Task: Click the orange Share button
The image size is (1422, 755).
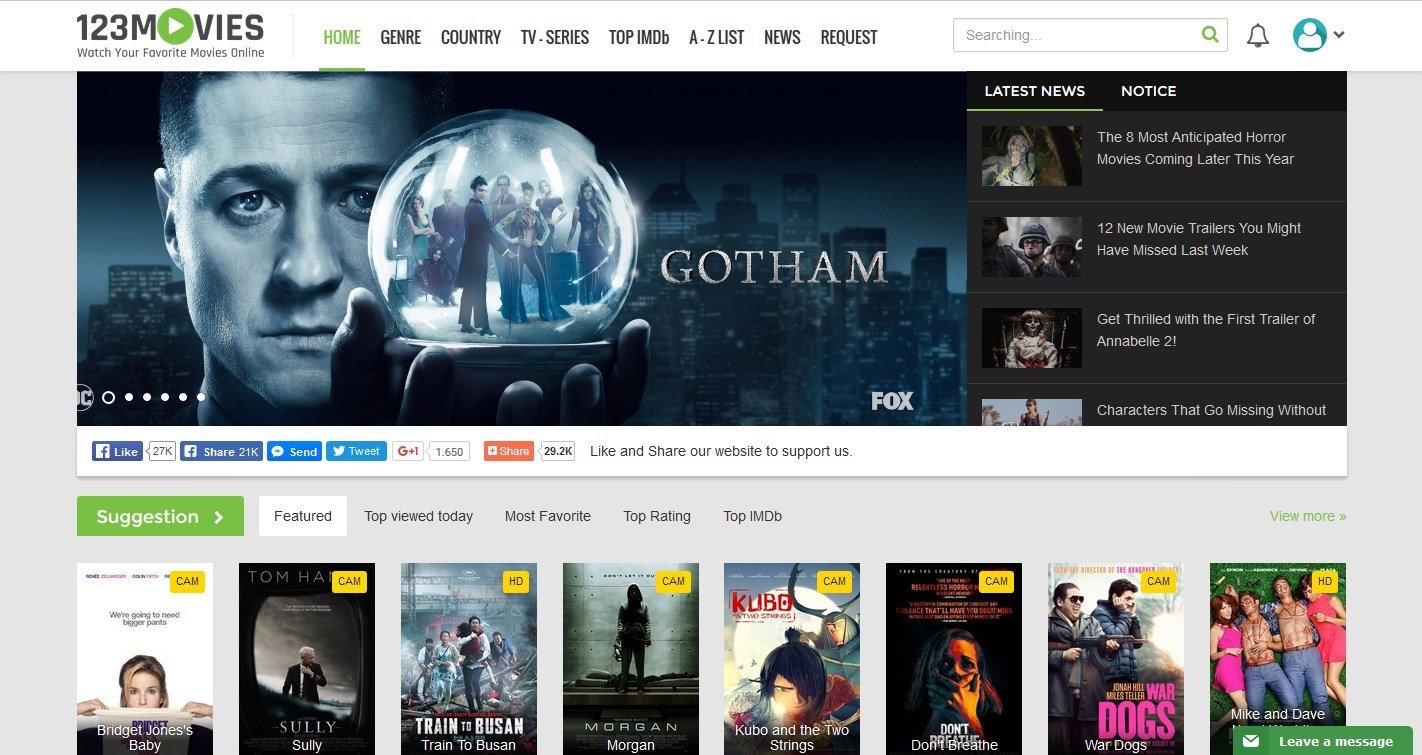Action: 508,451
